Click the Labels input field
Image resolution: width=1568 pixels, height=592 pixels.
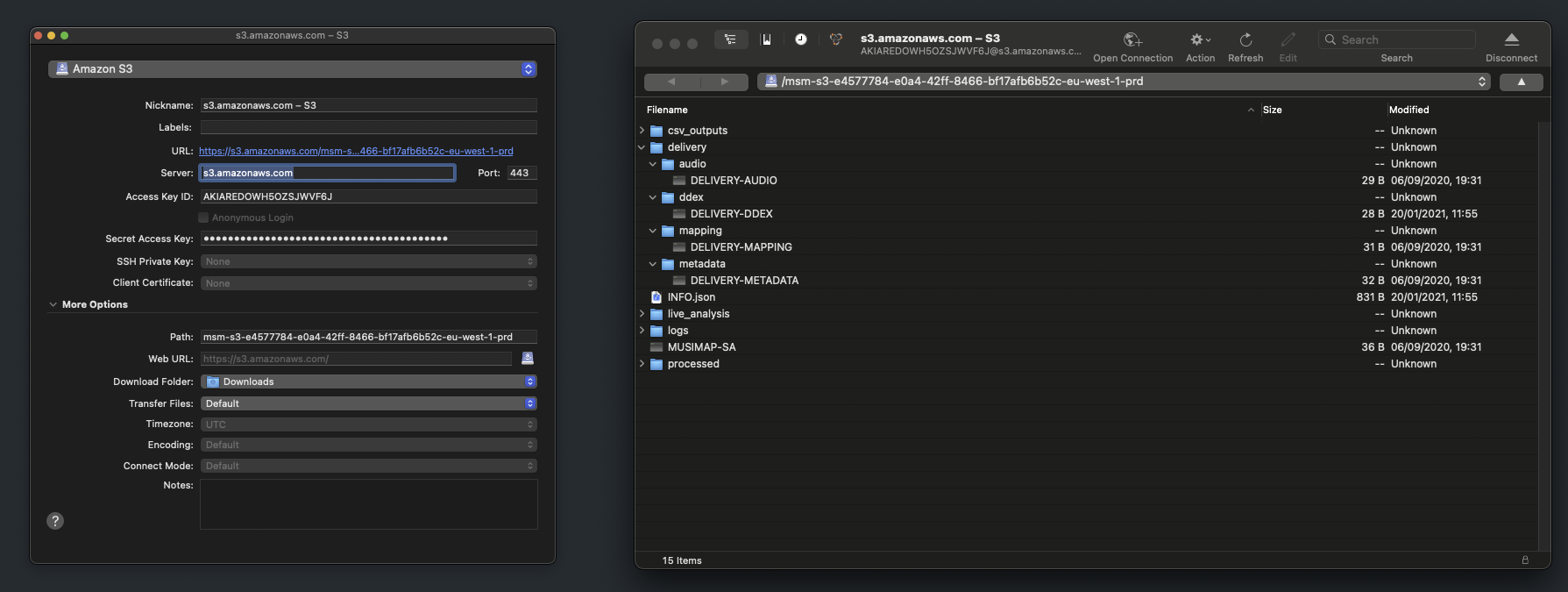click(x=369, y=127)
